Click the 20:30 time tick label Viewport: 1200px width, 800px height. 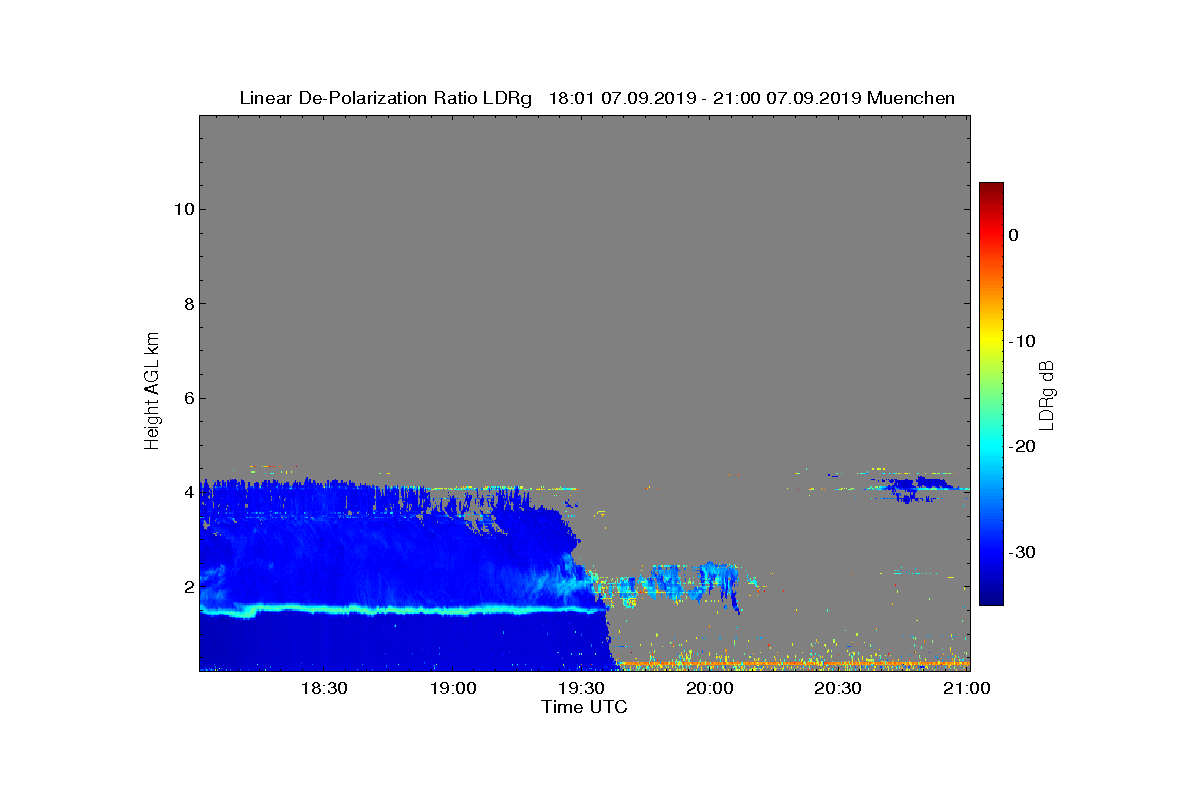coord(838,689)
